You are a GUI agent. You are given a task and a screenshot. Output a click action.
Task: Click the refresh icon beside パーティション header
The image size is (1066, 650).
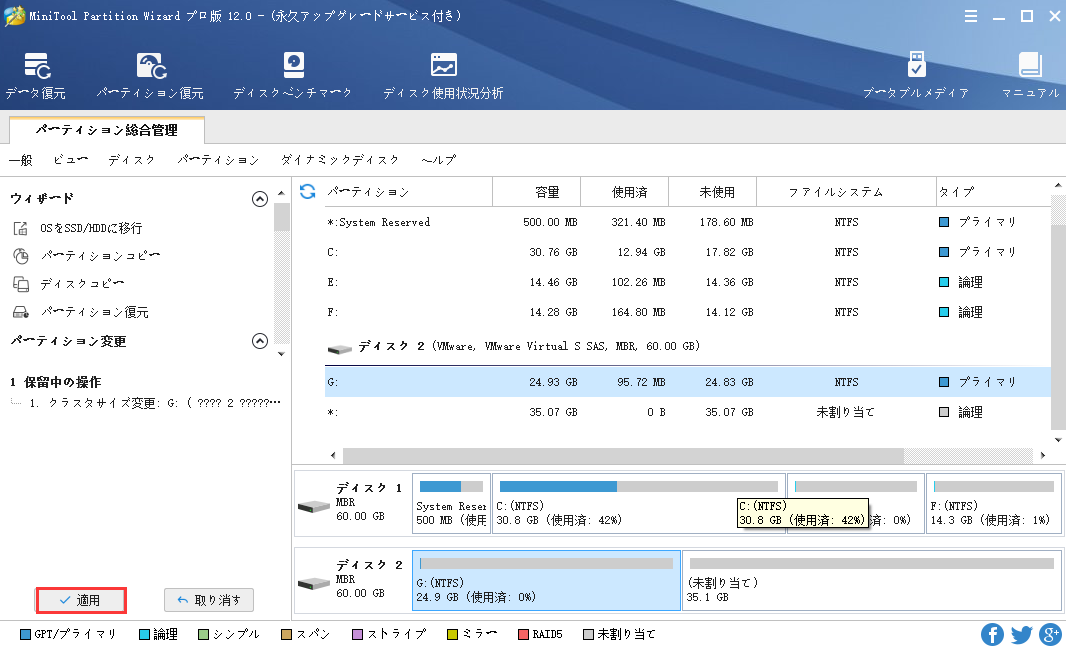(x=308, y=192)
